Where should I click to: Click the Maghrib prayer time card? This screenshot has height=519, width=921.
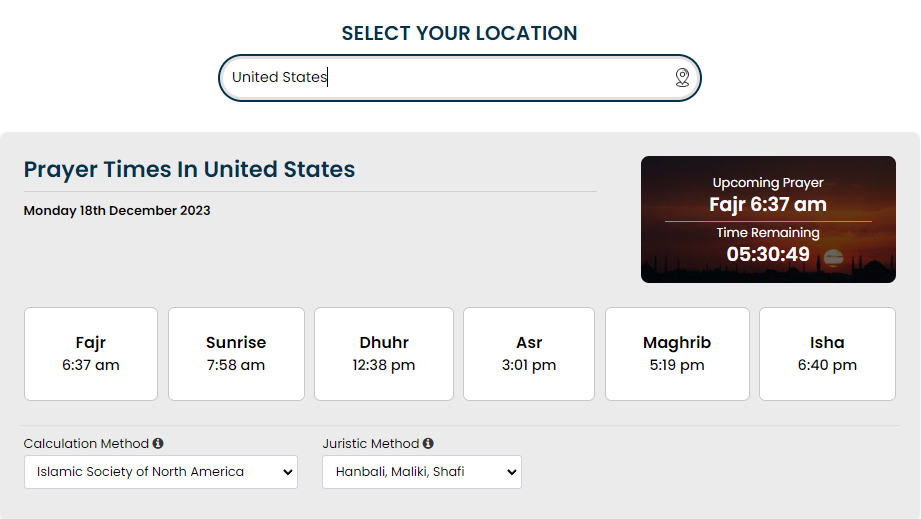pos(677,354)
